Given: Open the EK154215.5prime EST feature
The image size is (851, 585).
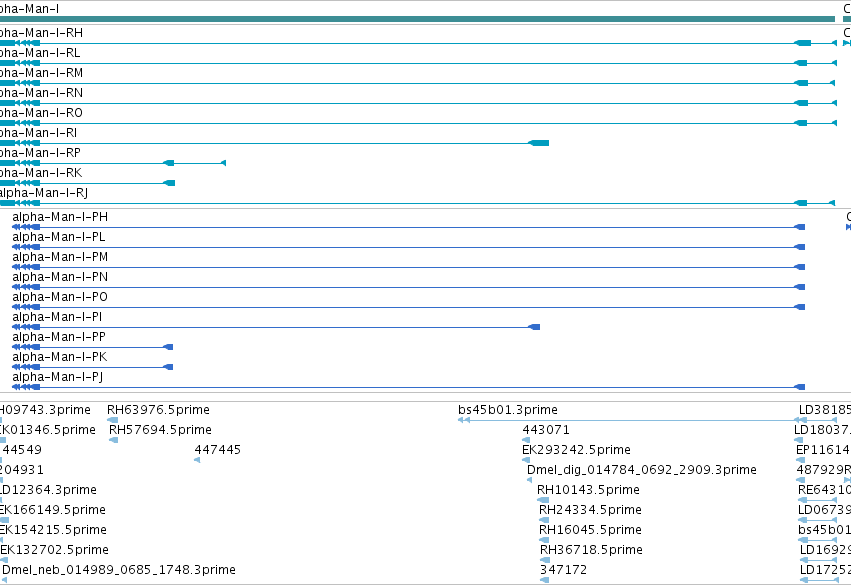Looking at the screenshot, I should coord(53,530).
